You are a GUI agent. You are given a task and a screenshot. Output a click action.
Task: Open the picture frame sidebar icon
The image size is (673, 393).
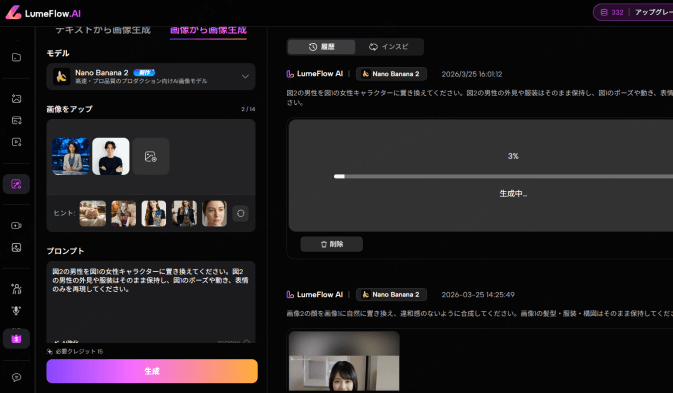tap(16, 248)
